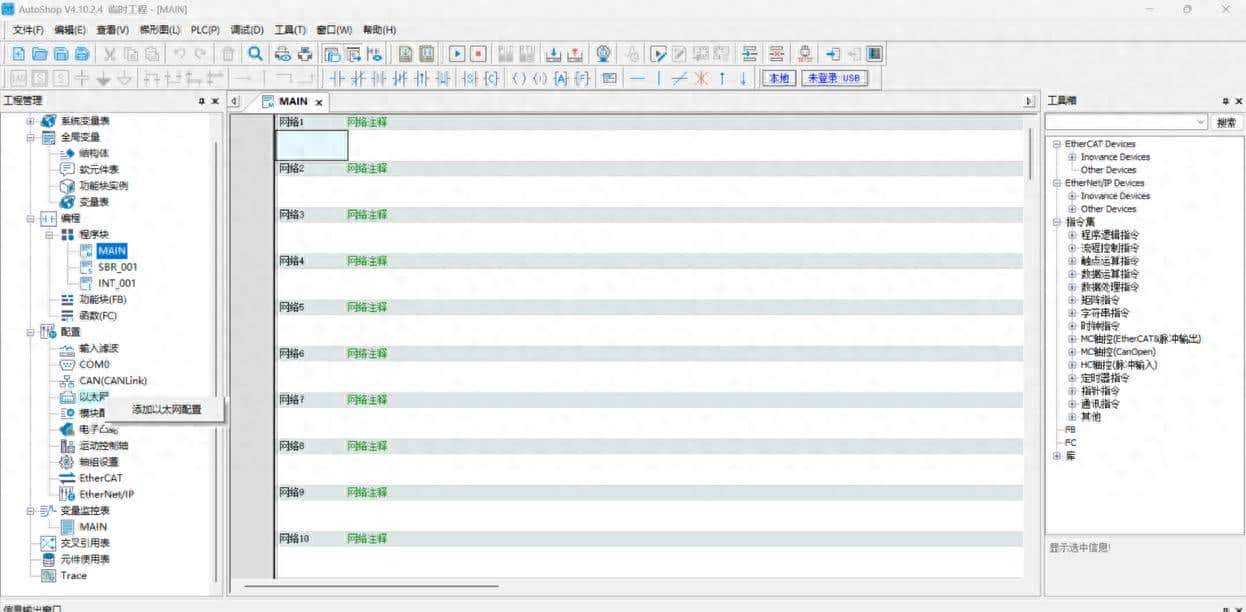Expand the 程序逻辑指令 toolbox category
Viewport: 1246px width, 612px height.
point(1072,235)
